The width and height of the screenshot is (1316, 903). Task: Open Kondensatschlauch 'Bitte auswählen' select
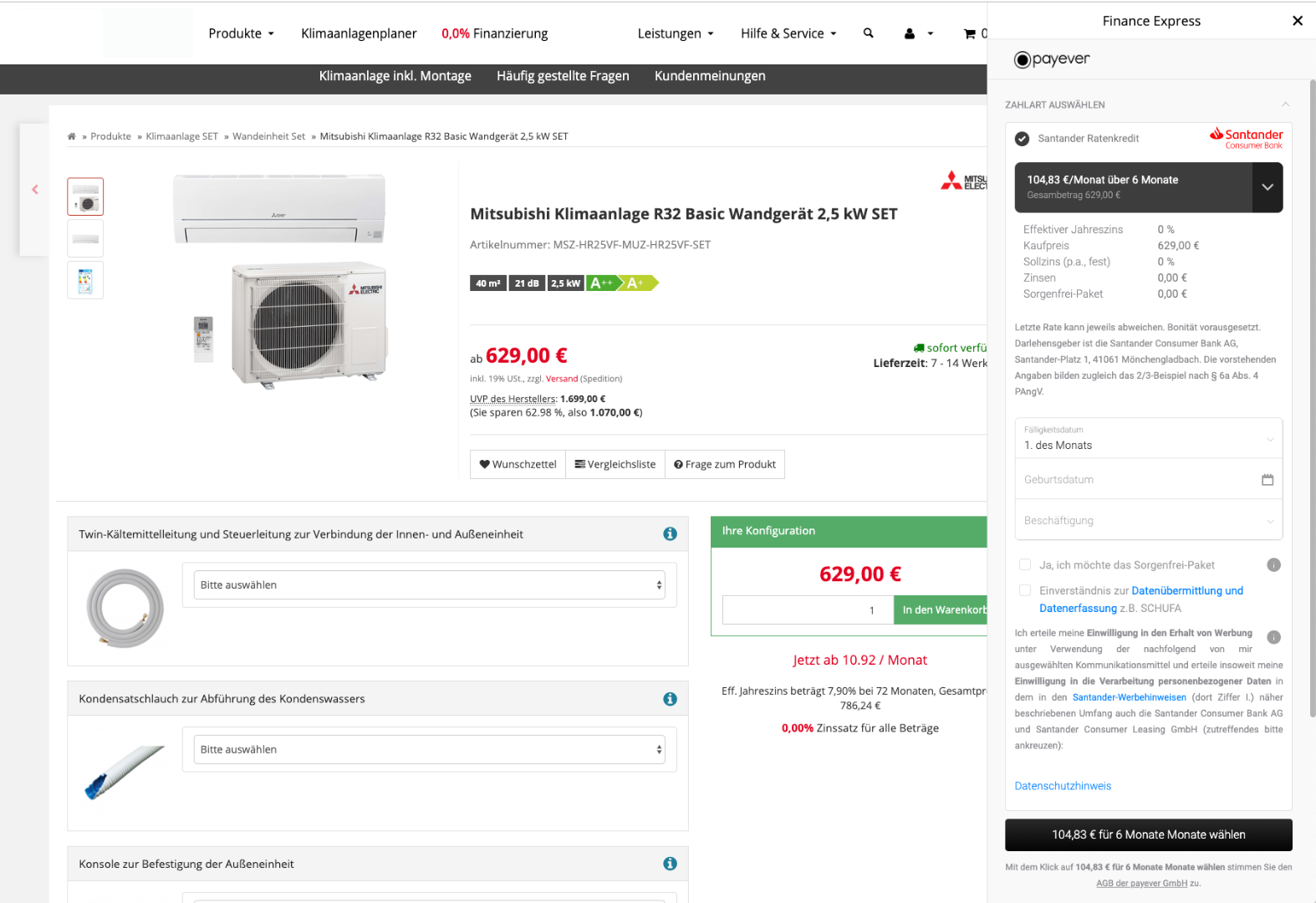point(430,750)
